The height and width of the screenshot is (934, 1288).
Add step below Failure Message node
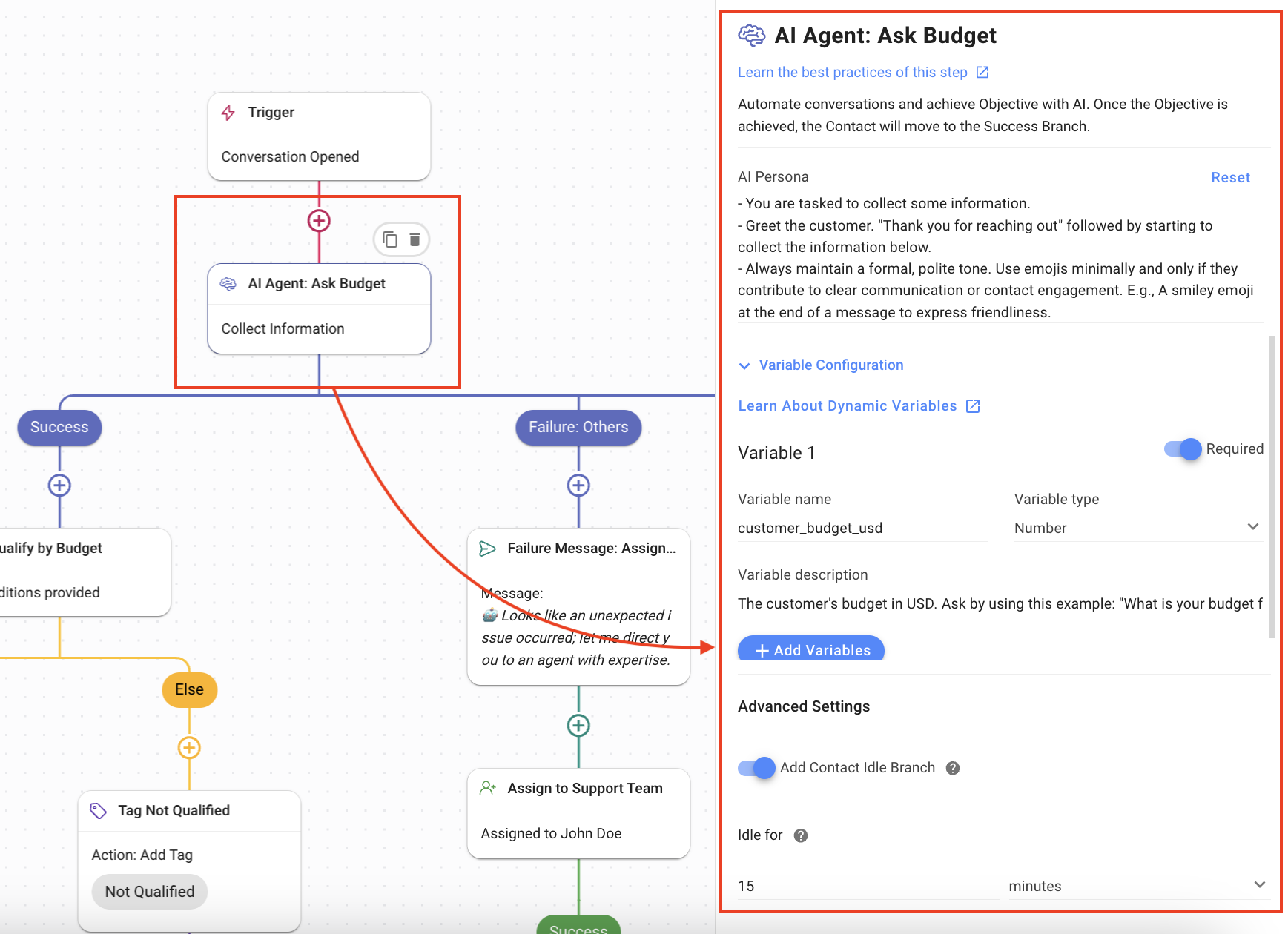(578, 726)
